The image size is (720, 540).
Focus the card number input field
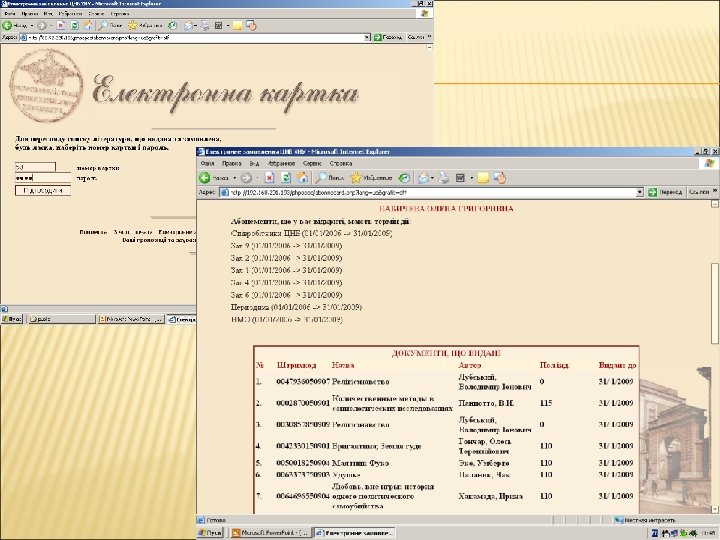pos(35,167)
